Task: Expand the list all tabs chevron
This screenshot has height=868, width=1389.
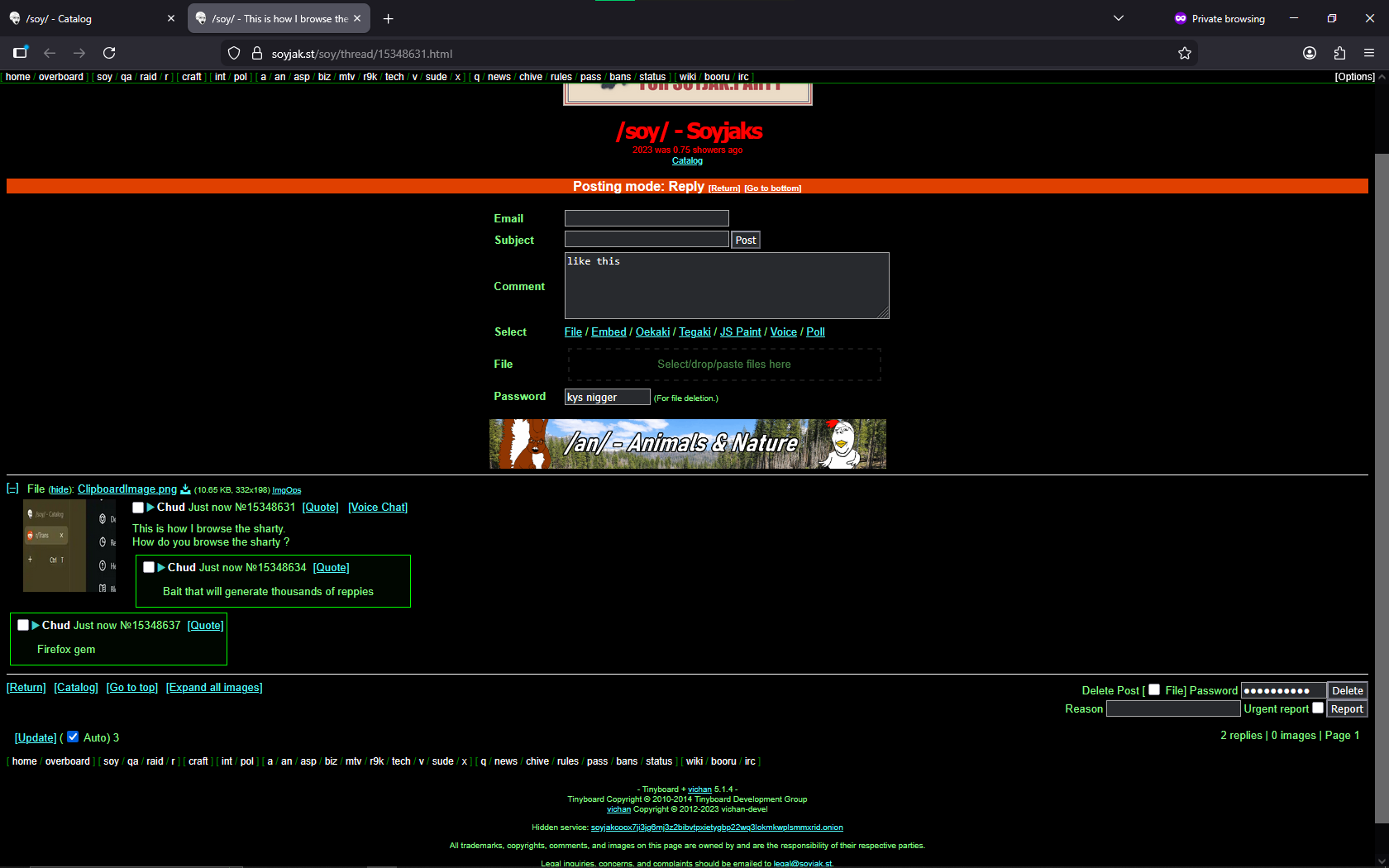Action: click(1119, 18)
